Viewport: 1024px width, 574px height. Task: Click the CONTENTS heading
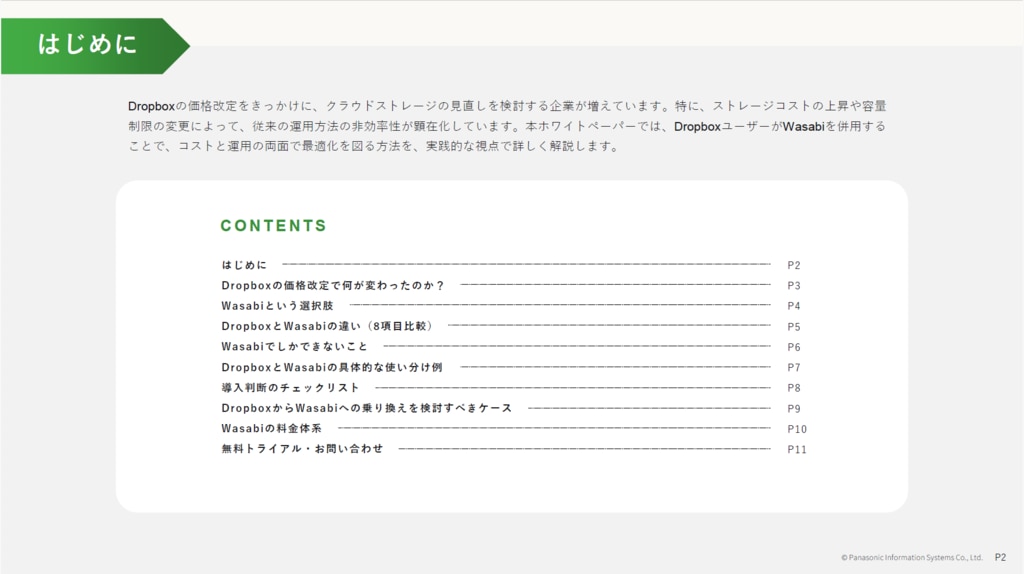pos(274,226)
